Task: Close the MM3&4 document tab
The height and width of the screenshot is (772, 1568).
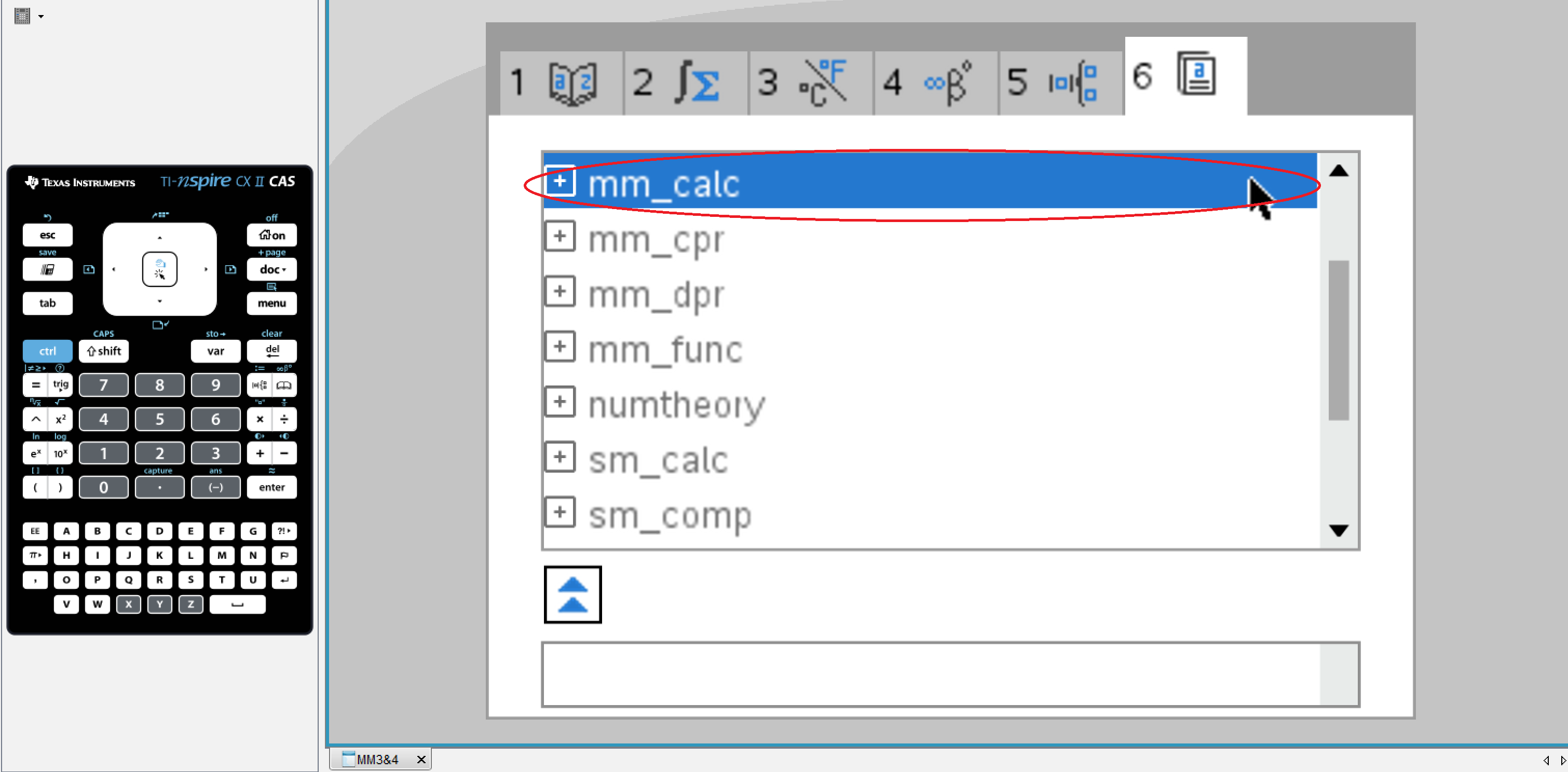Action: [x=420, y=759]
